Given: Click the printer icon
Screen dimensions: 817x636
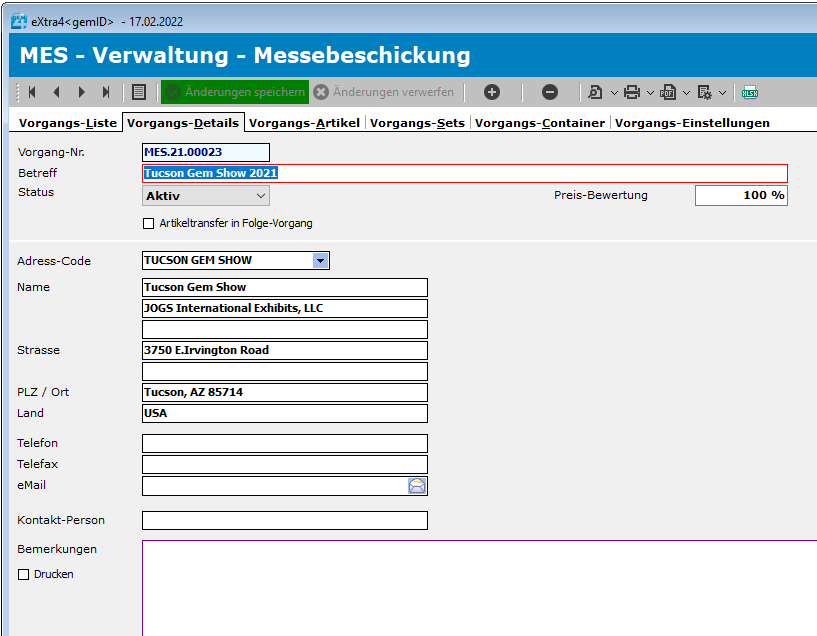Looking at the screenshot, I should coord(633,91).
